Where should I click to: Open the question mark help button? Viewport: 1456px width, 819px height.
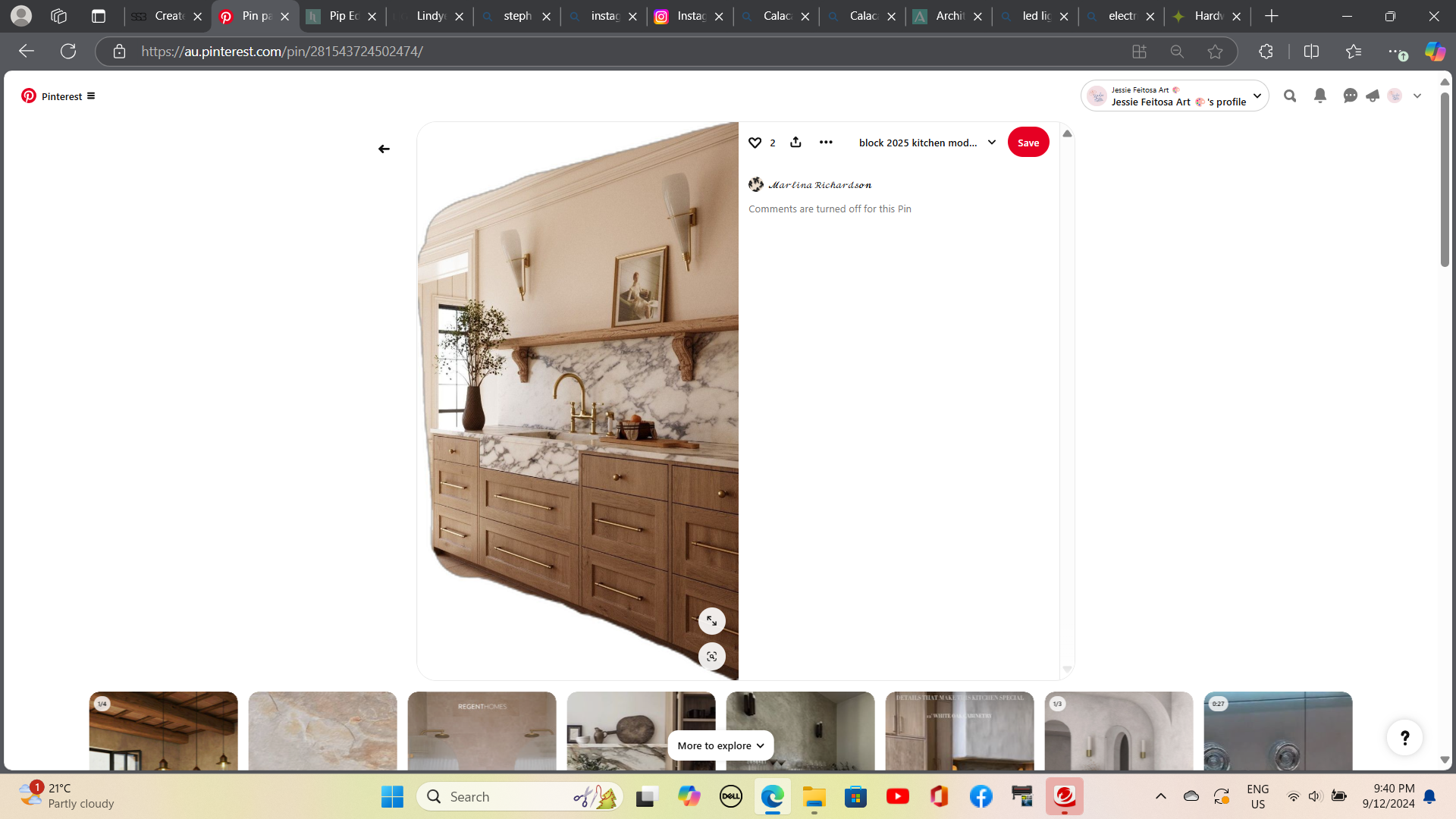tap(1404, 737)
